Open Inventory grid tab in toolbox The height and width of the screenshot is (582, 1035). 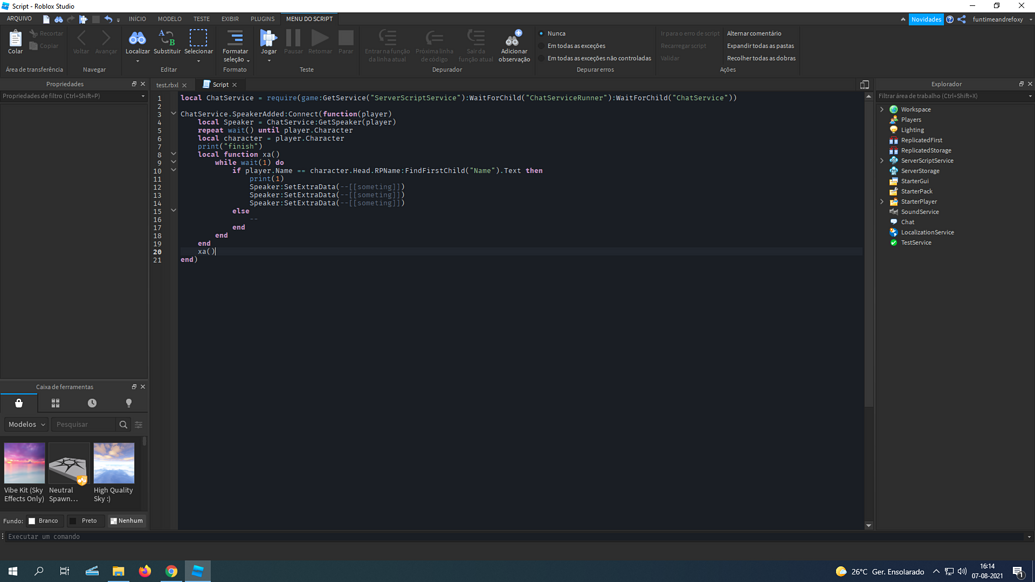pos(55,403)
